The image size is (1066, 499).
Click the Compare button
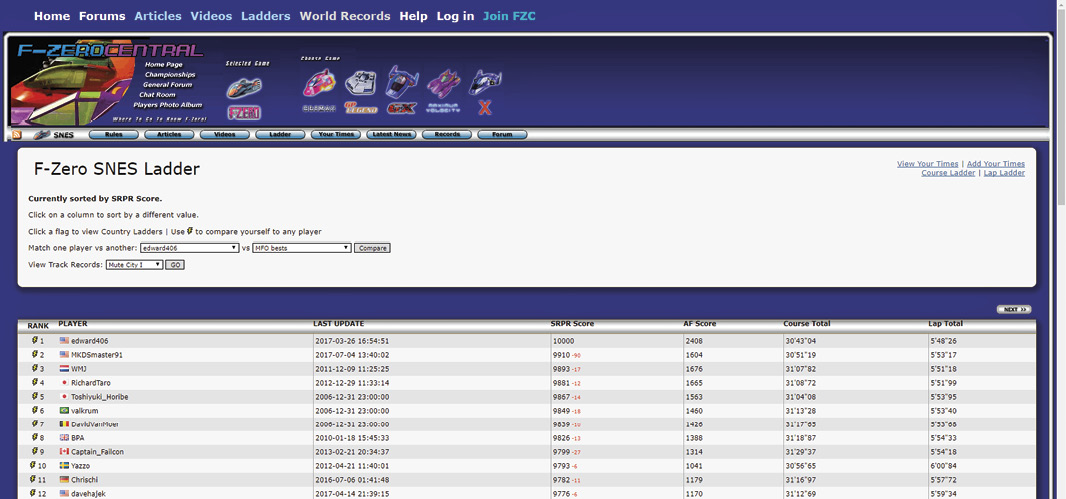coord(373,248)
